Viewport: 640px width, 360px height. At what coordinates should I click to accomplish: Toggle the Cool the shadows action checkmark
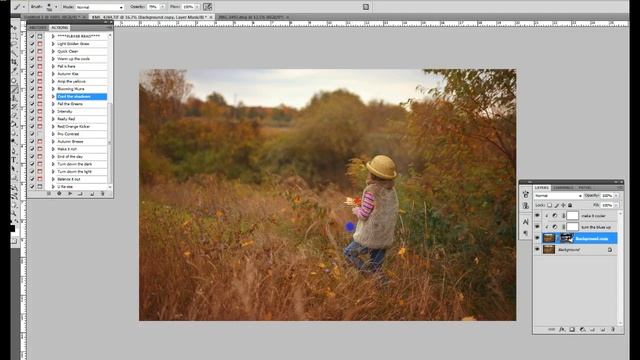[32, 96]
